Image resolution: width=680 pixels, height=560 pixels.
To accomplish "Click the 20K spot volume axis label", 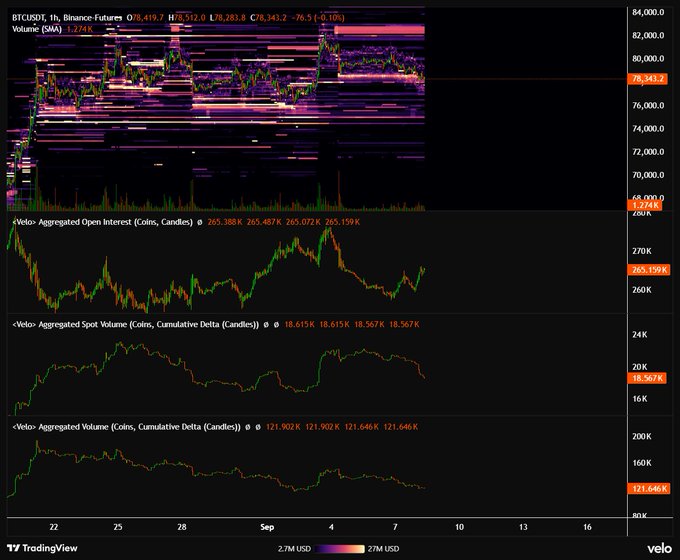I will (640, 367).
